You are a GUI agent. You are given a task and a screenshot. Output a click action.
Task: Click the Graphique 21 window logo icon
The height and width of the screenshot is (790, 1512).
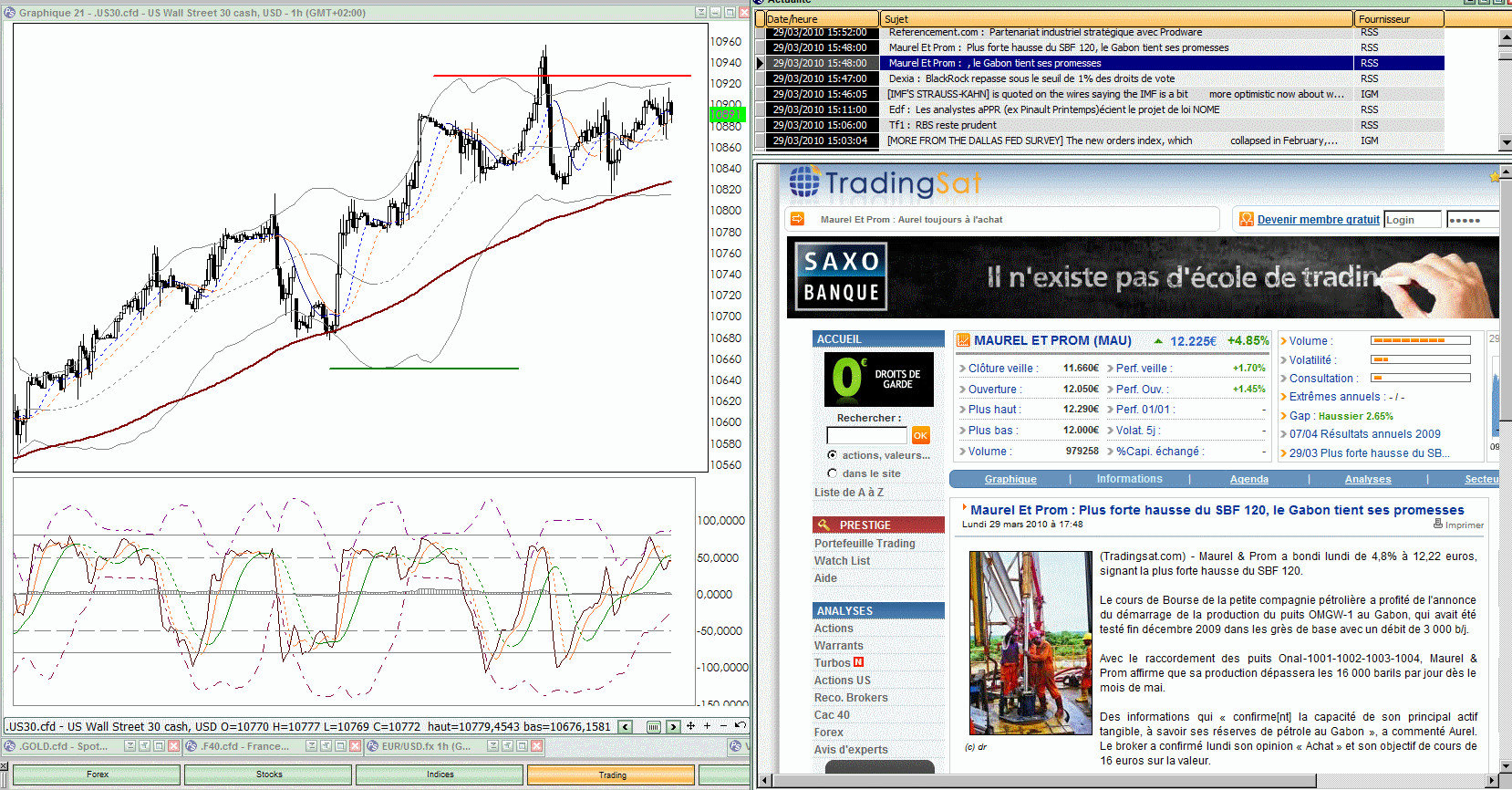click(x=10, y=13)
